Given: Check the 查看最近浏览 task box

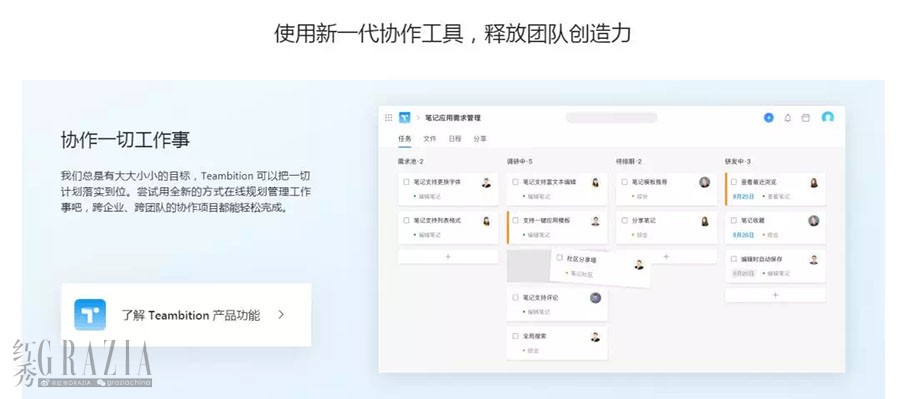Looking at the screenshot, I should (734, 182).
